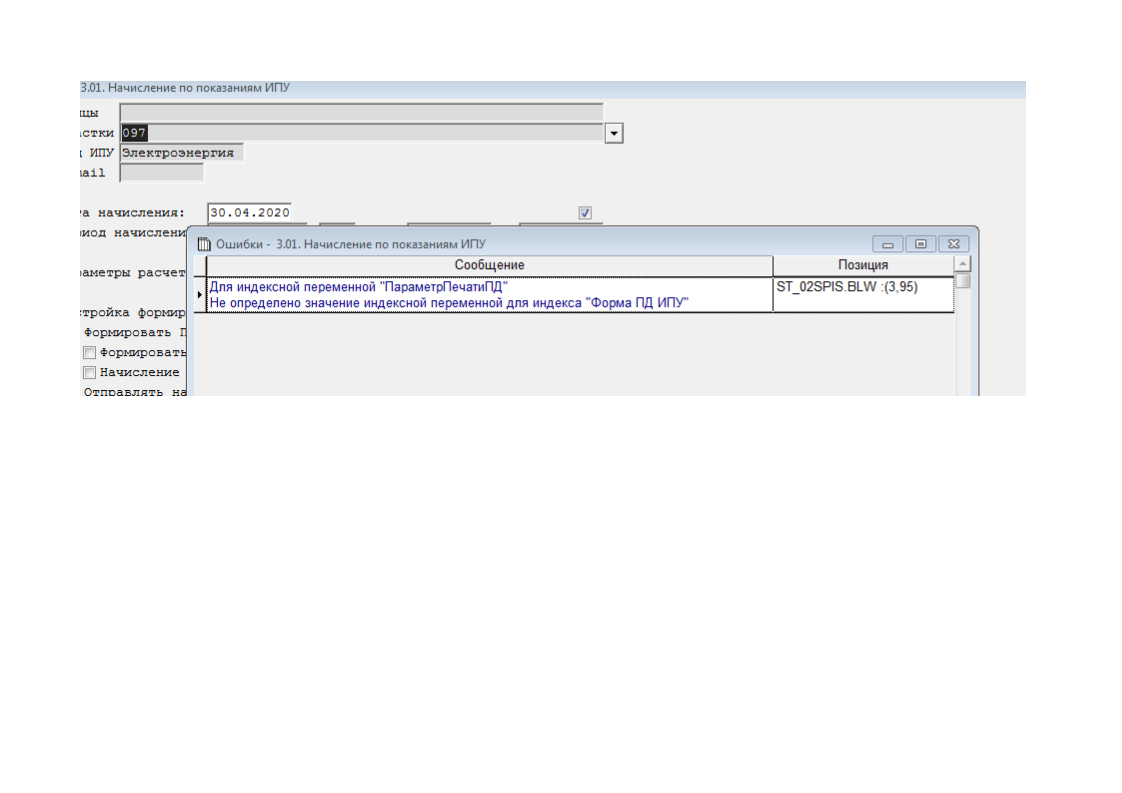Click the ИПУ field showing Электроэнергия

pos(182,153)
